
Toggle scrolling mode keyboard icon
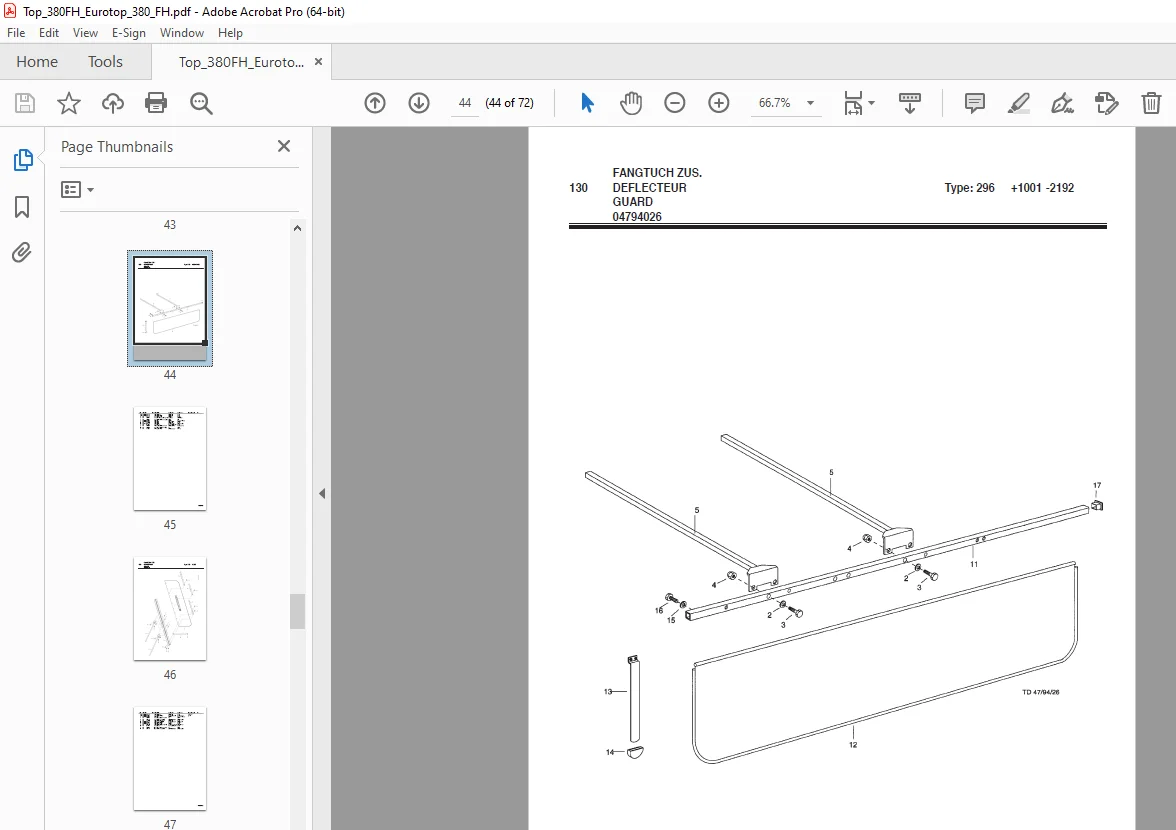pyautogui.click(x=910, y=103)
